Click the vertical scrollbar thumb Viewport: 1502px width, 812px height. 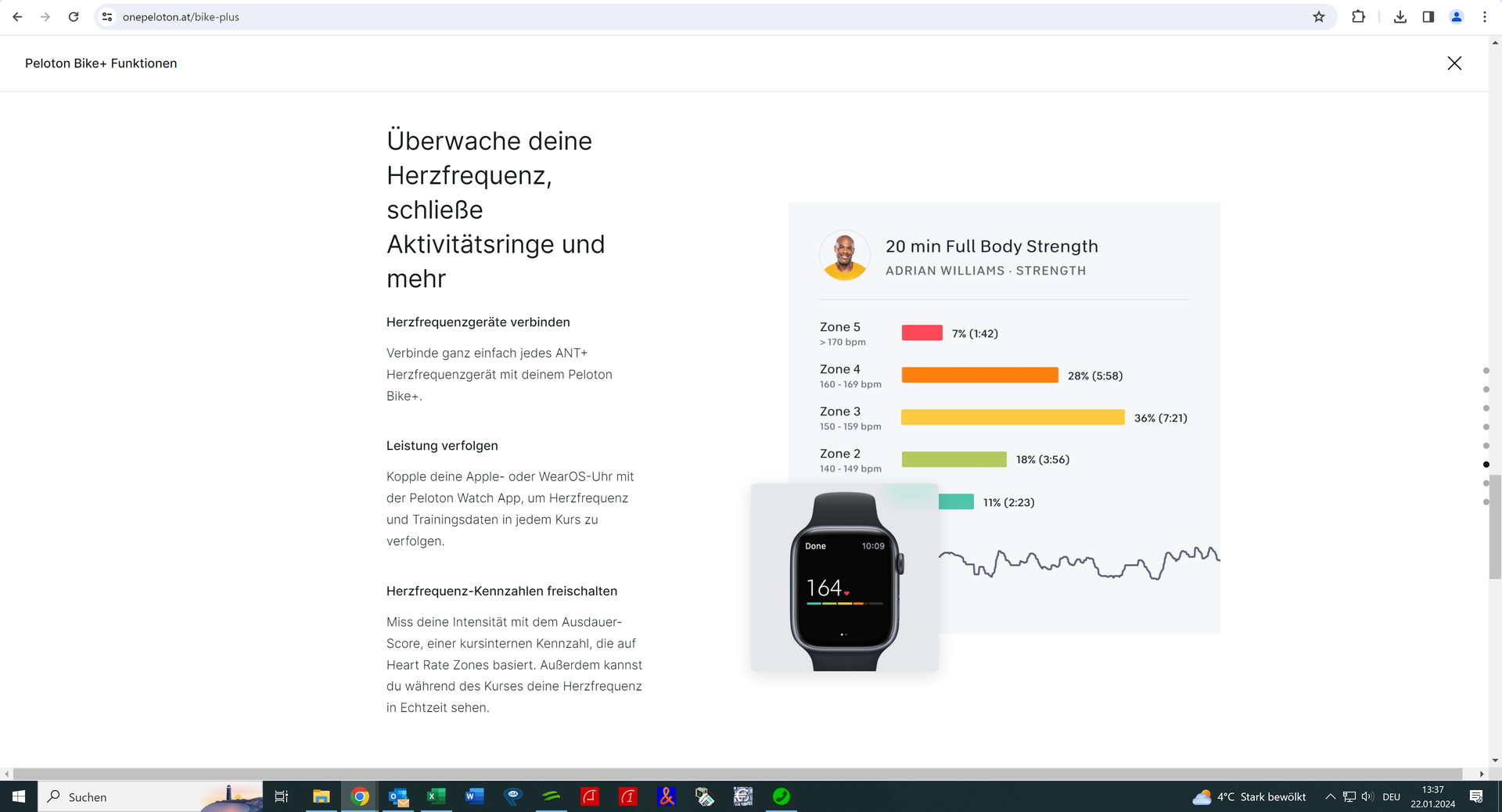[x=1496, y=526]
